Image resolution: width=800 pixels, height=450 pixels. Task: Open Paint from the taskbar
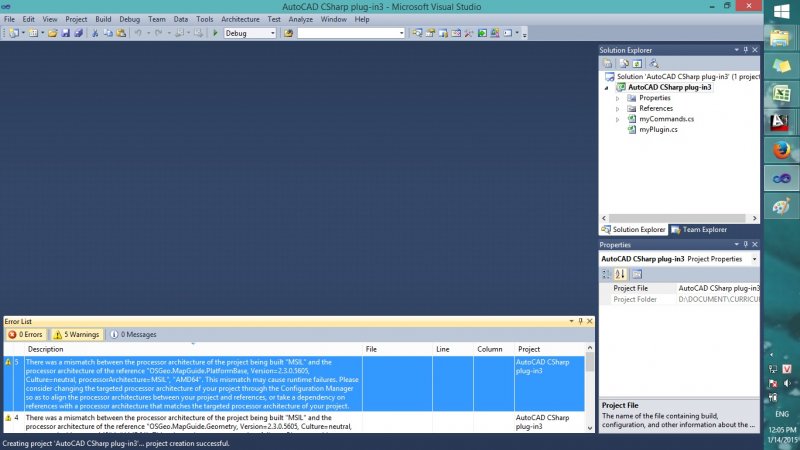tap(781, 207)
